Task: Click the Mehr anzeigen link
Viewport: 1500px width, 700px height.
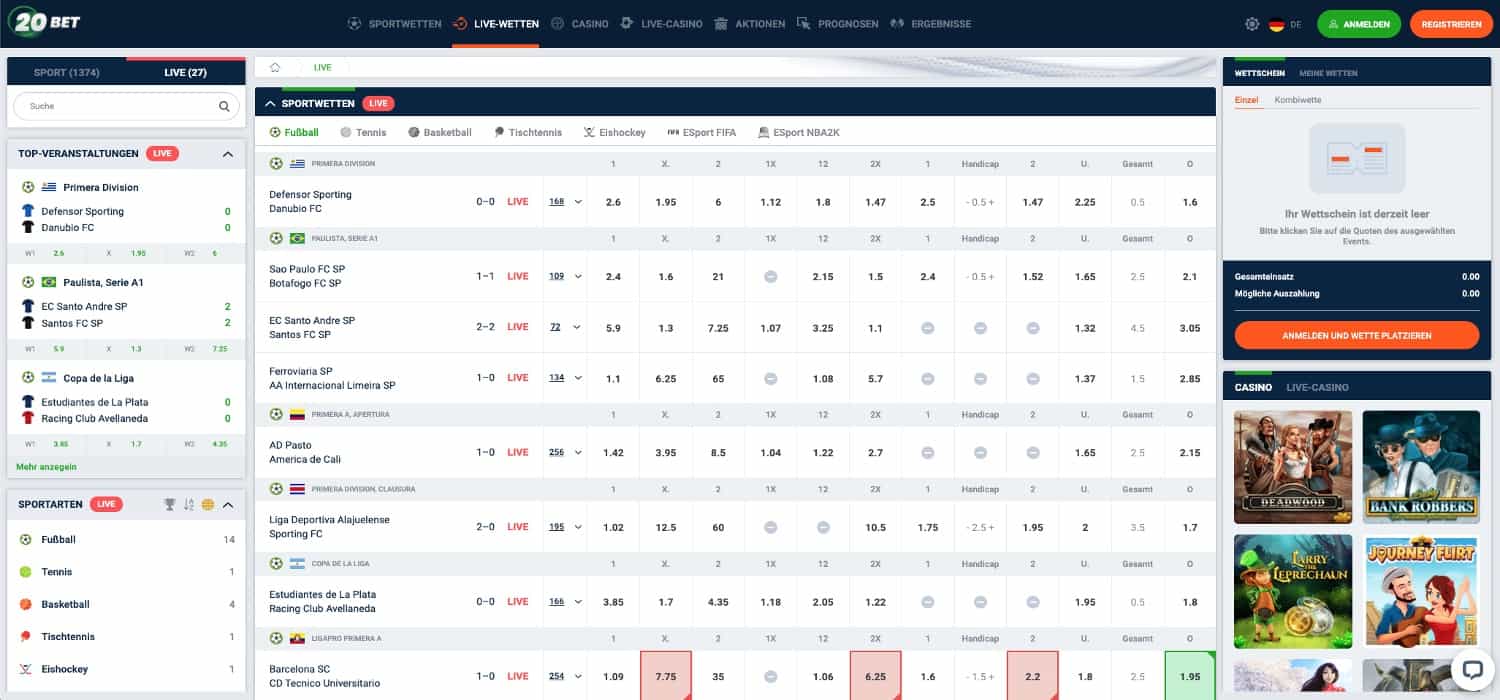Action: click(46, 467)
